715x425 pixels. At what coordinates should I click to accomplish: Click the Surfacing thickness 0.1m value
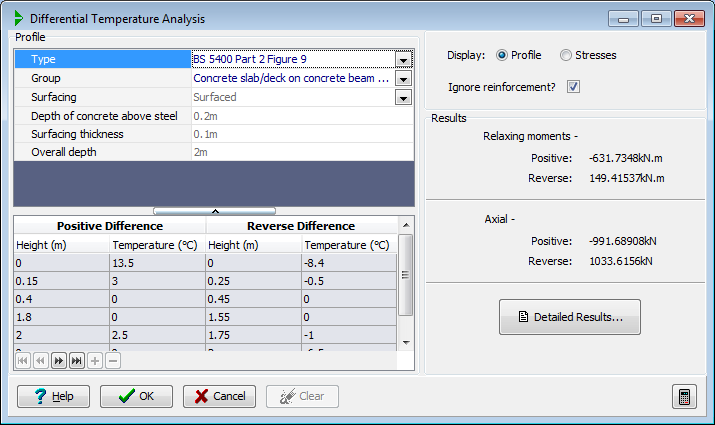click(302, 134)
